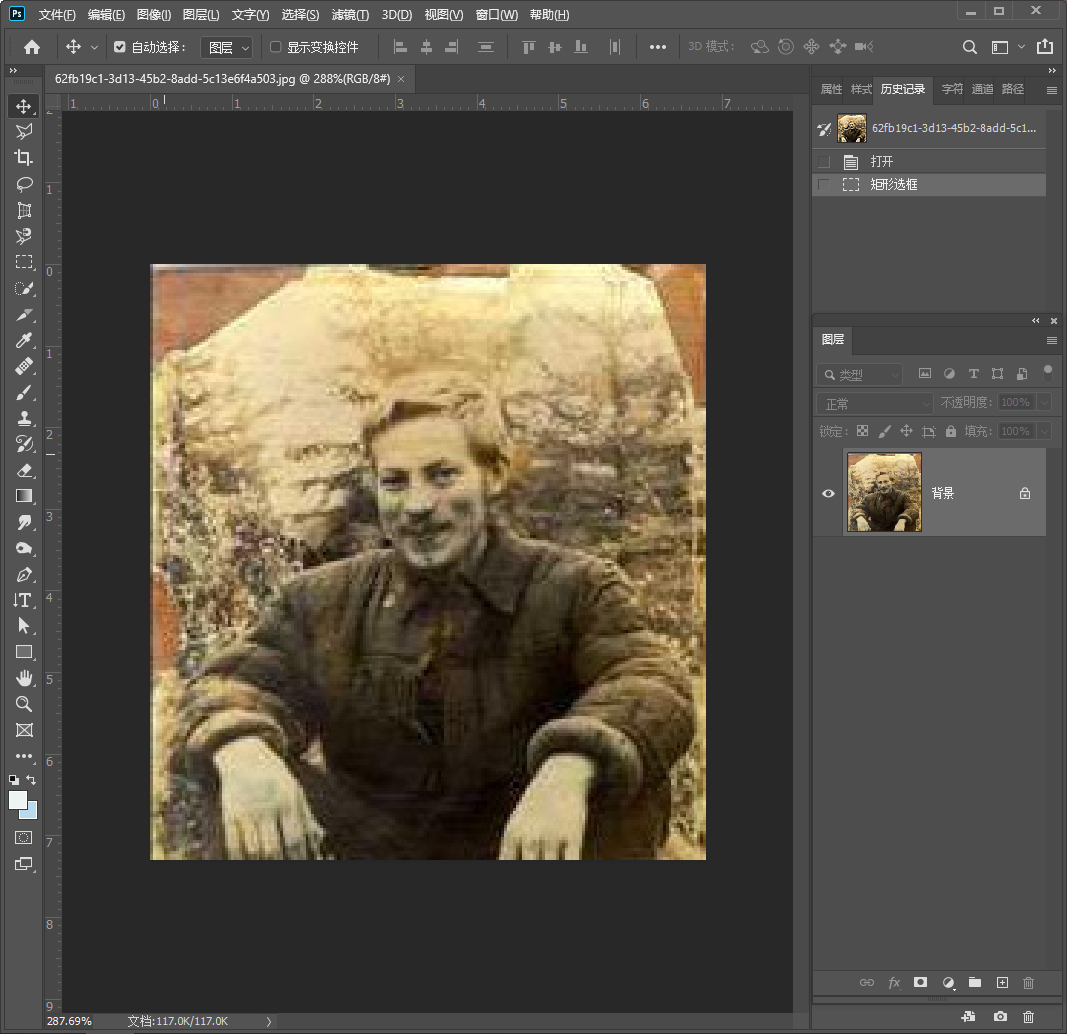Image resolution: width=1067 pixels, height=1034 pixels.
Task: Hide the 背景 layer with eye icon
Action: coord(828,493)
